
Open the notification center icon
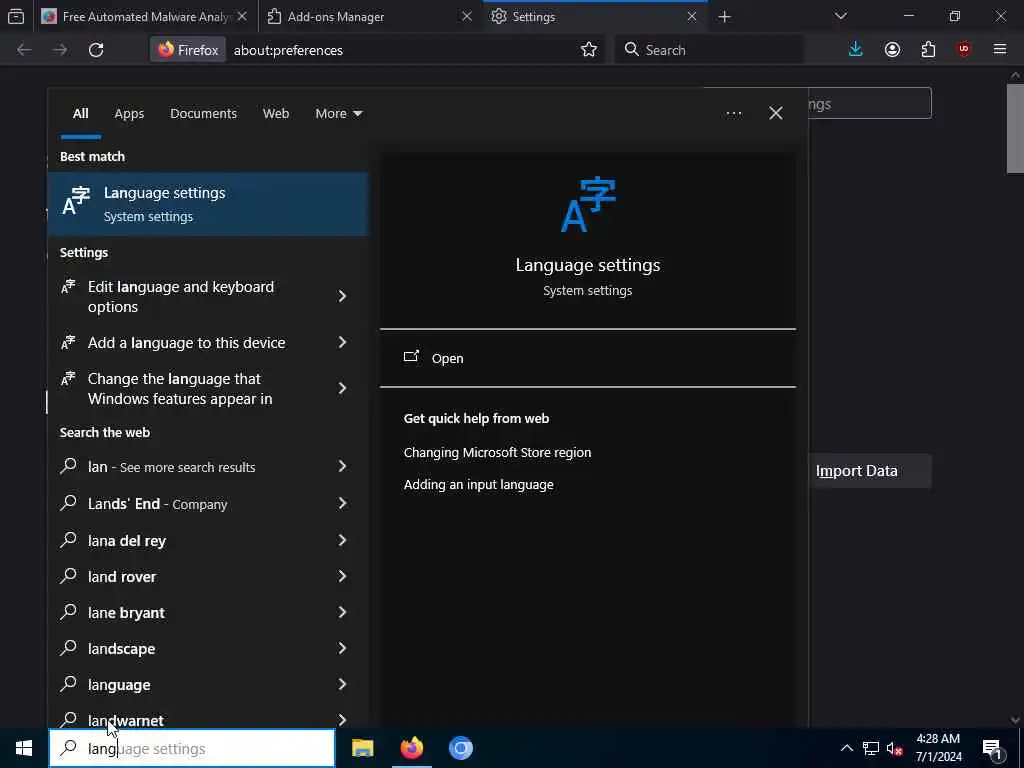993,748
